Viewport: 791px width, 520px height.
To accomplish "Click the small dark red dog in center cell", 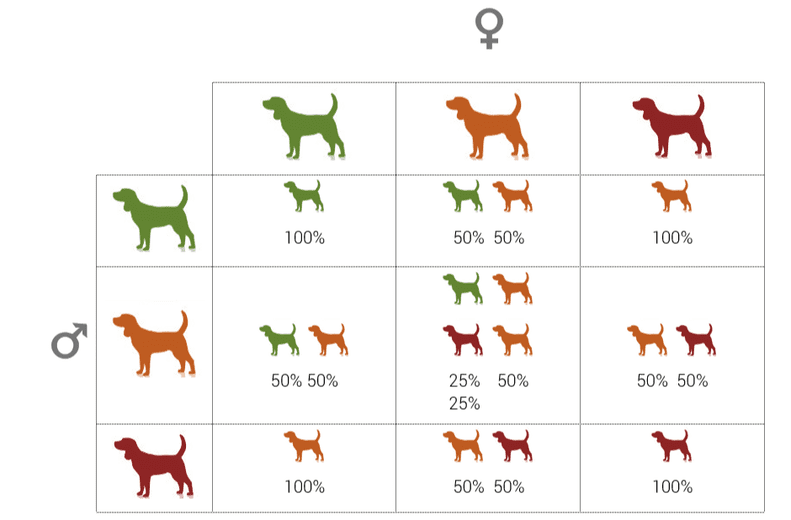I will click(463, 340).
